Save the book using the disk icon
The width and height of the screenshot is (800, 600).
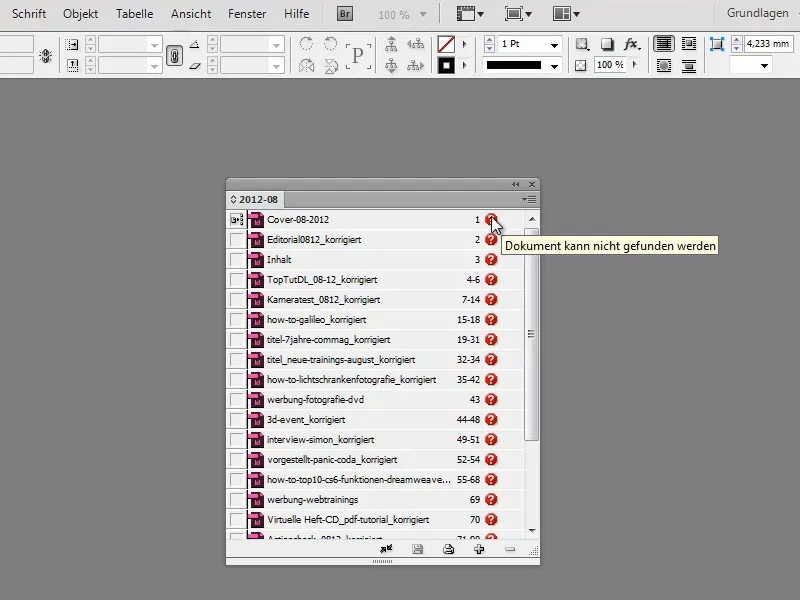(x=417, y=548)
